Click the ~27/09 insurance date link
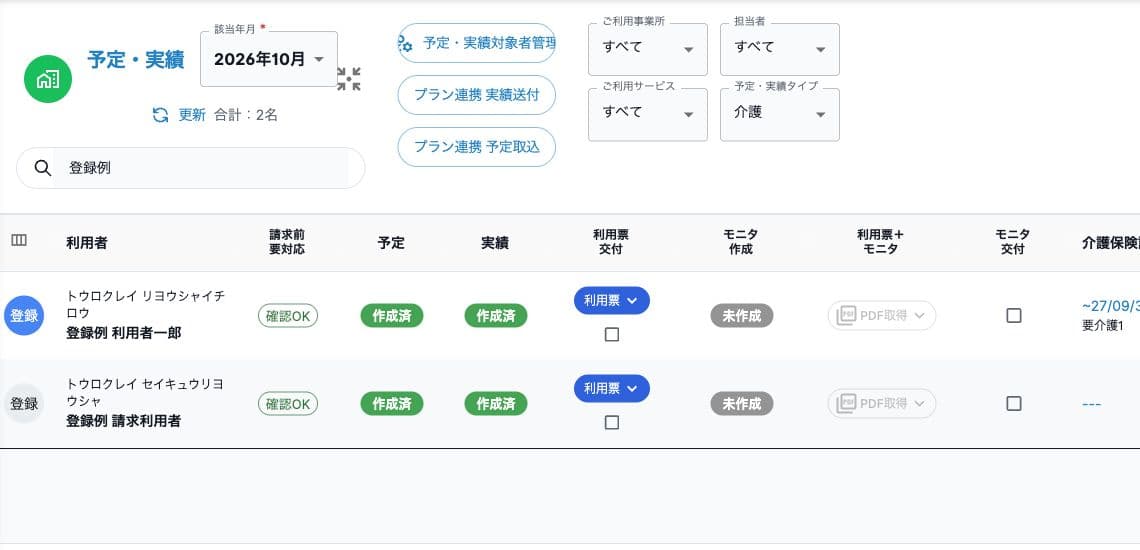Screen dimensions: 1140x550 tap(1111, 306)
